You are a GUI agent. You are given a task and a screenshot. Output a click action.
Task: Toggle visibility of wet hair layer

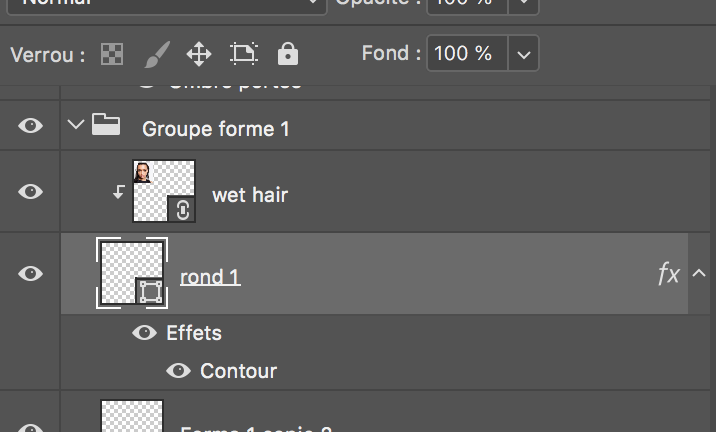point(31,192)
